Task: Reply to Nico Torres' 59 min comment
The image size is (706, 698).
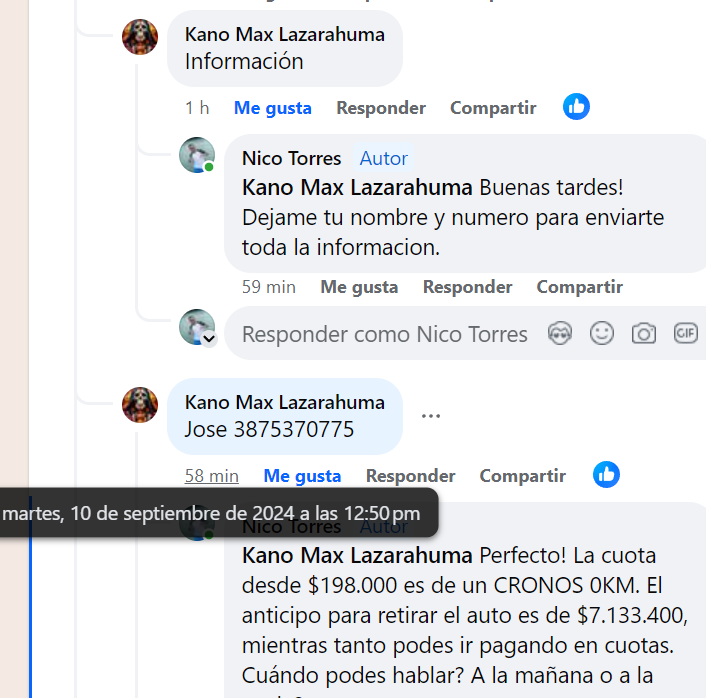Action: 467,287
